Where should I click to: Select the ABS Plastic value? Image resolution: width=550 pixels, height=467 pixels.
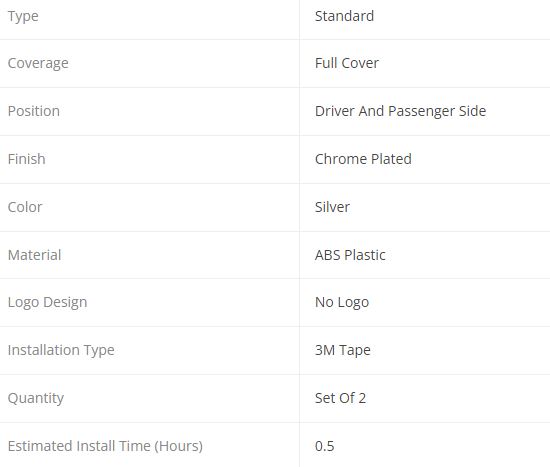350,255
